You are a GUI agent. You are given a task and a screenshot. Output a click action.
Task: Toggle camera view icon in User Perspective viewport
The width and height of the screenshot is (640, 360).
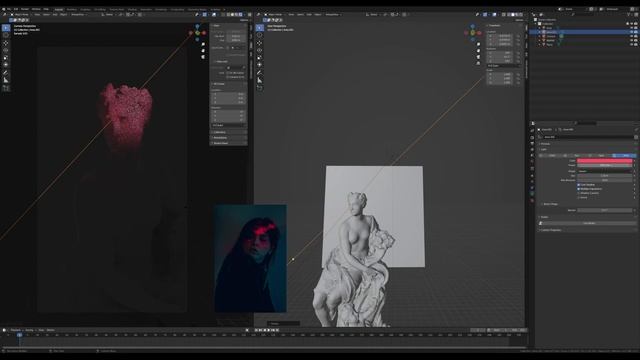click(x=478, y=57)
